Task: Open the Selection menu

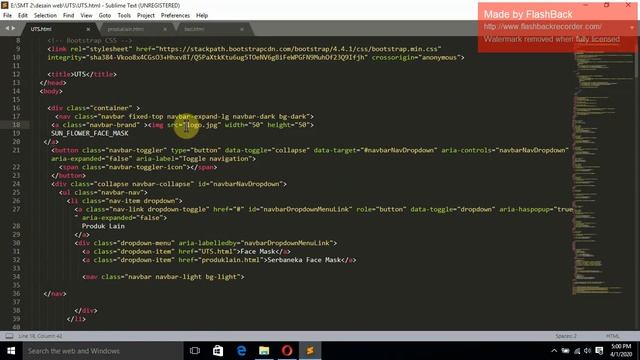Action: [45, 16]
